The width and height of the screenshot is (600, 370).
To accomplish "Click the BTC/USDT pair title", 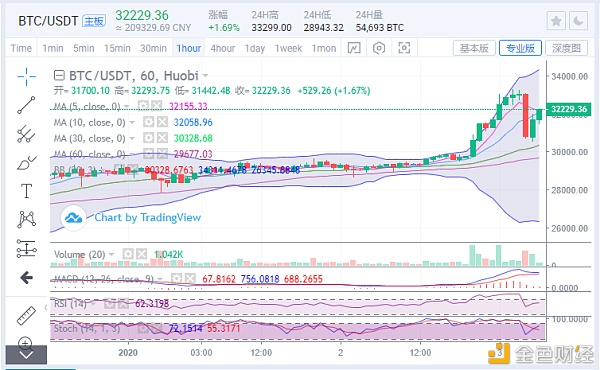I will 48,21.
